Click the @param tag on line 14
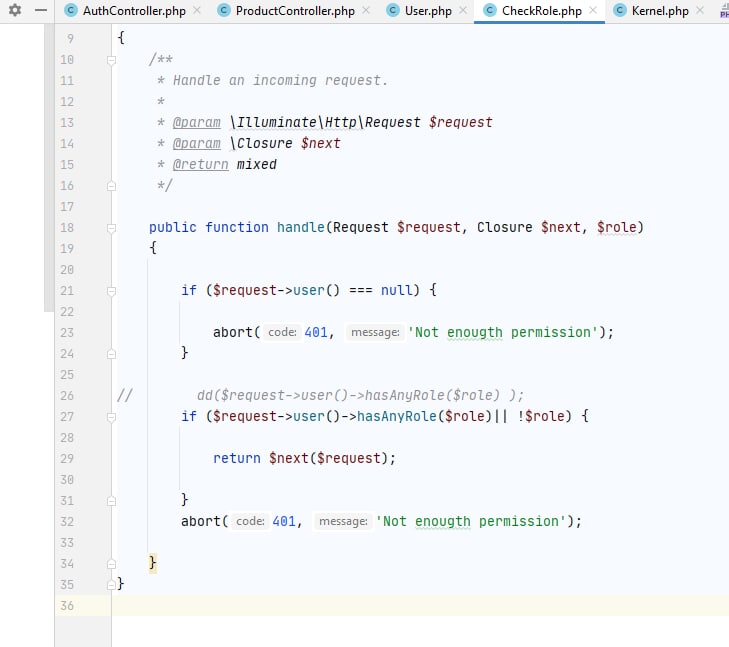Screen dimensions: 729x647 (197, 143)
